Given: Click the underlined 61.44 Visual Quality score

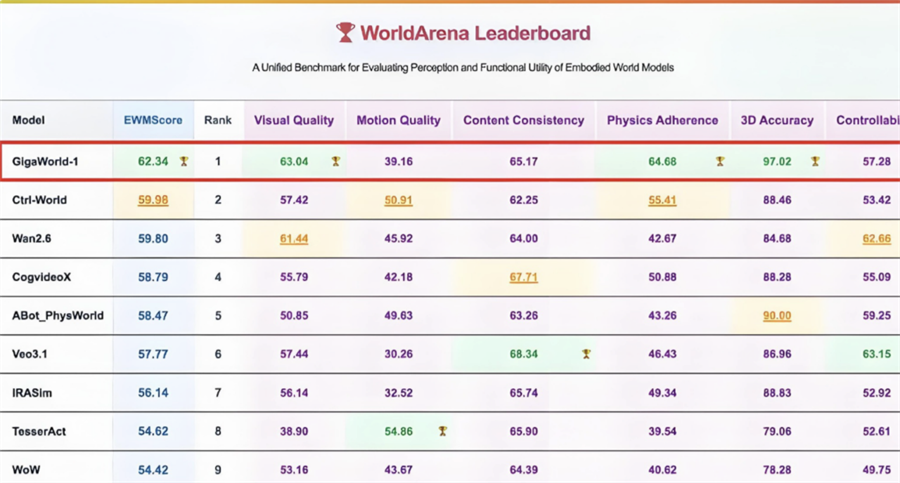Looking at the screenshot, I should pyautogui.click(x=294, y=238).
